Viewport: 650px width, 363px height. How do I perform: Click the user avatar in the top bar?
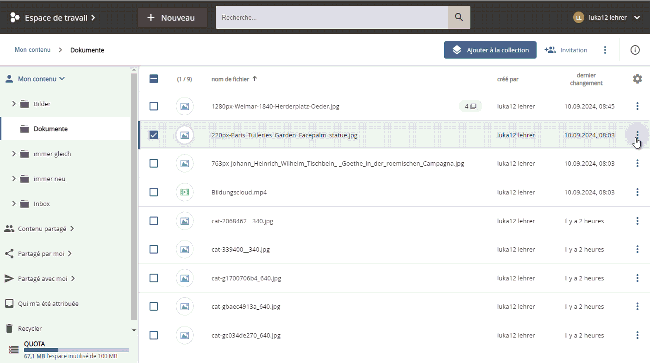578,17
